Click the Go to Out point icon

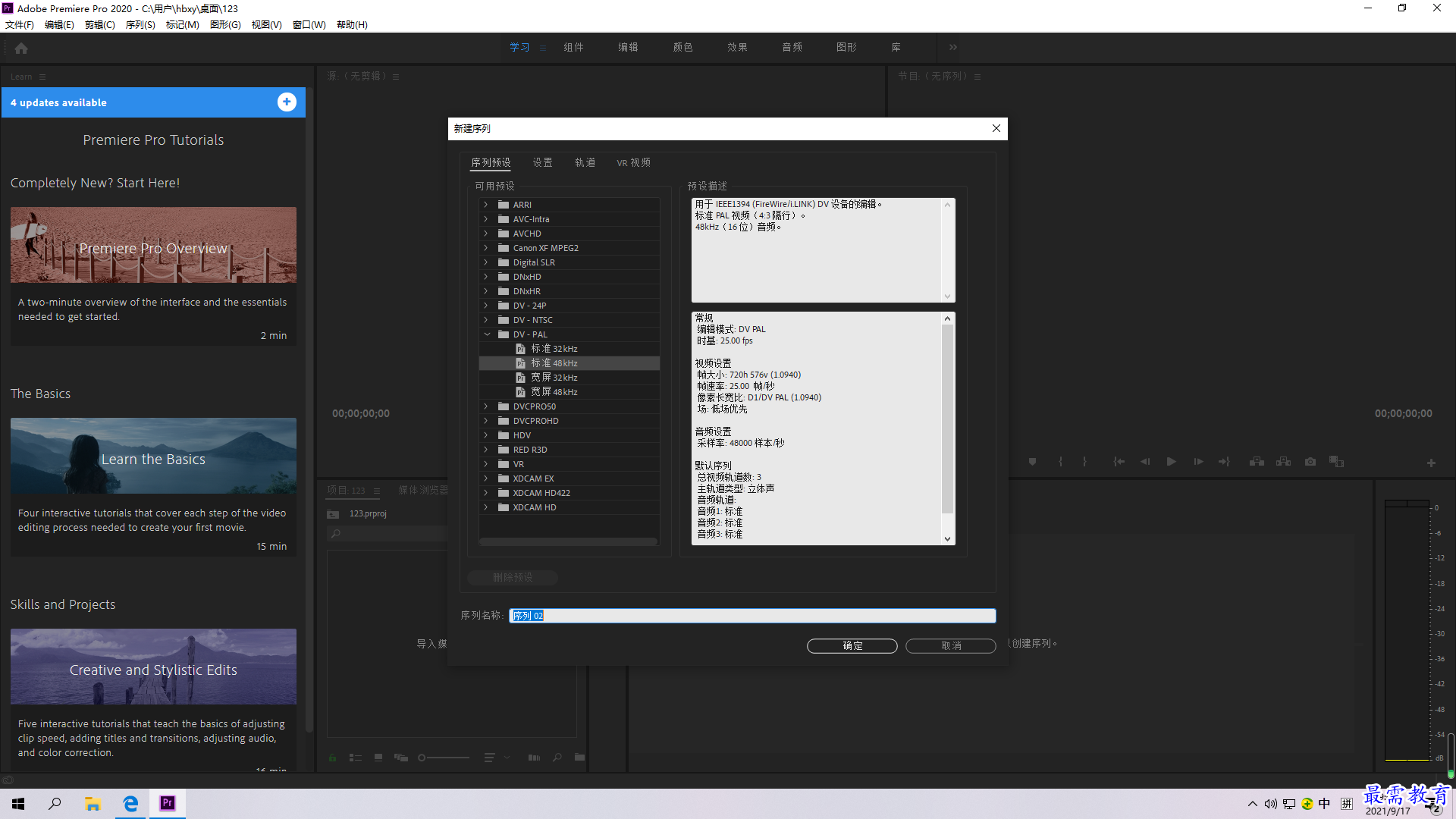[1224, 461]
